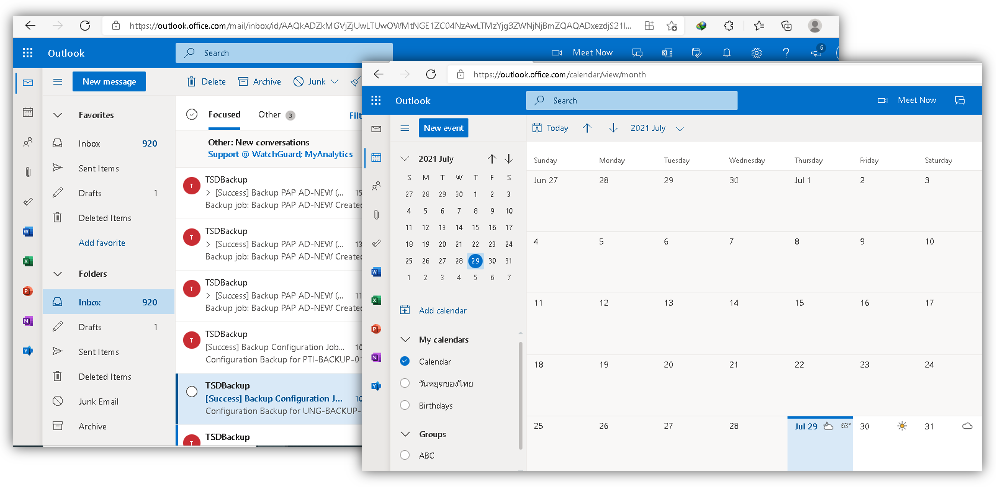The image size is (996, 487).
Task: Open People icon in mail window rail
Action: [28, 142]
